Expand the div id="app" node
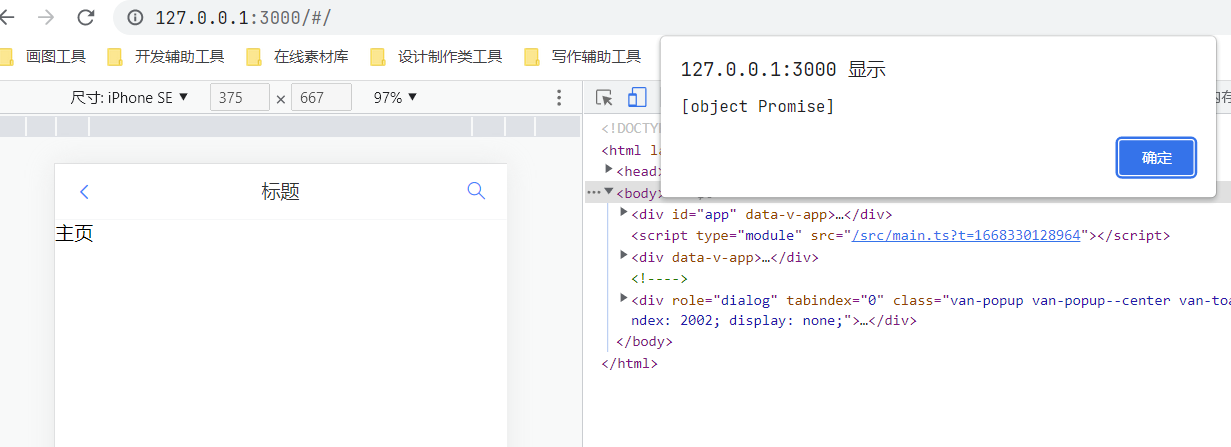Image resolution: width=1231 pixels, height=447 pixels. tap(624, 213)
